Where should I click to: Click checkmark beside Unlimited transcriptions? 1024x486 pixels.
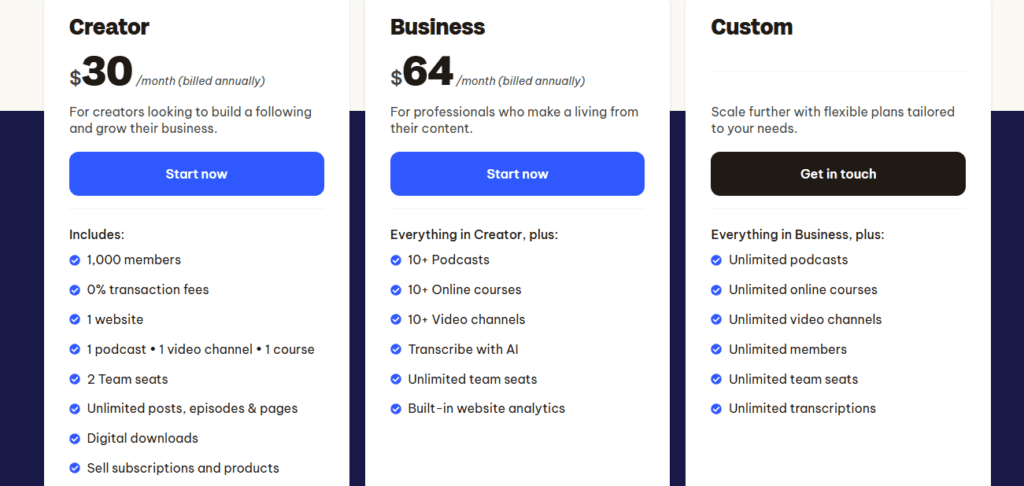[x=716, y=409]
